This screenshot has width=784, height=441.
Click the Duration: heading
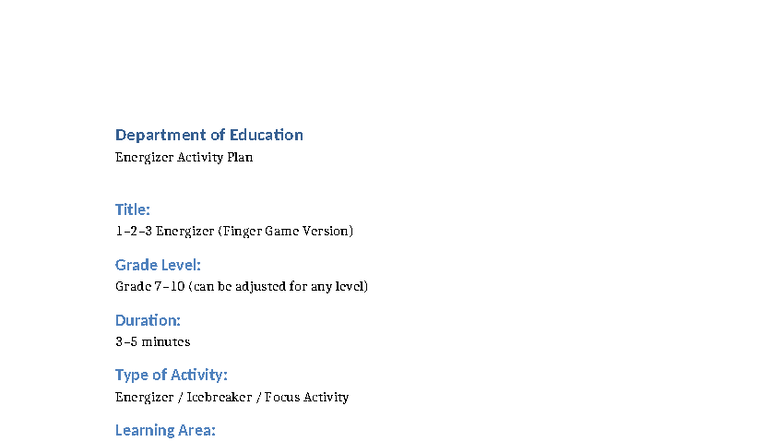pyautogui.click(x=147, y=320)
